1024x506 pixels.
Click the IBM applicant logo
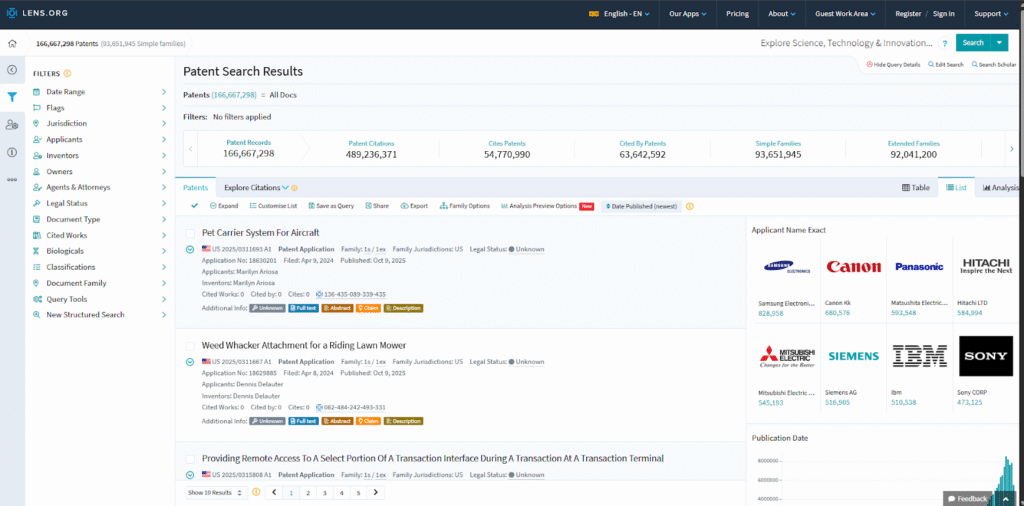click(920, 356)
